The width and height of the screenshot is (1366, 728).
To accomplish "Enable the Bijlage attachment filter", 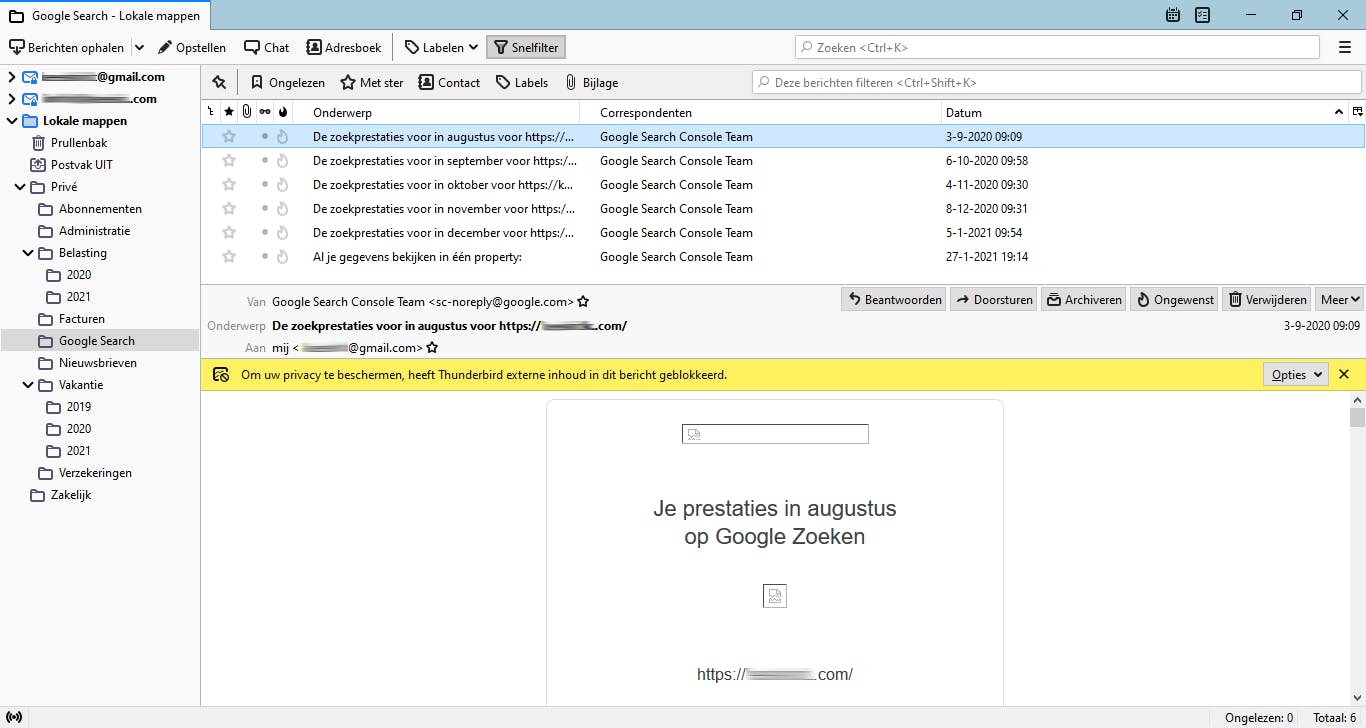I will click(x=591, y=82).
